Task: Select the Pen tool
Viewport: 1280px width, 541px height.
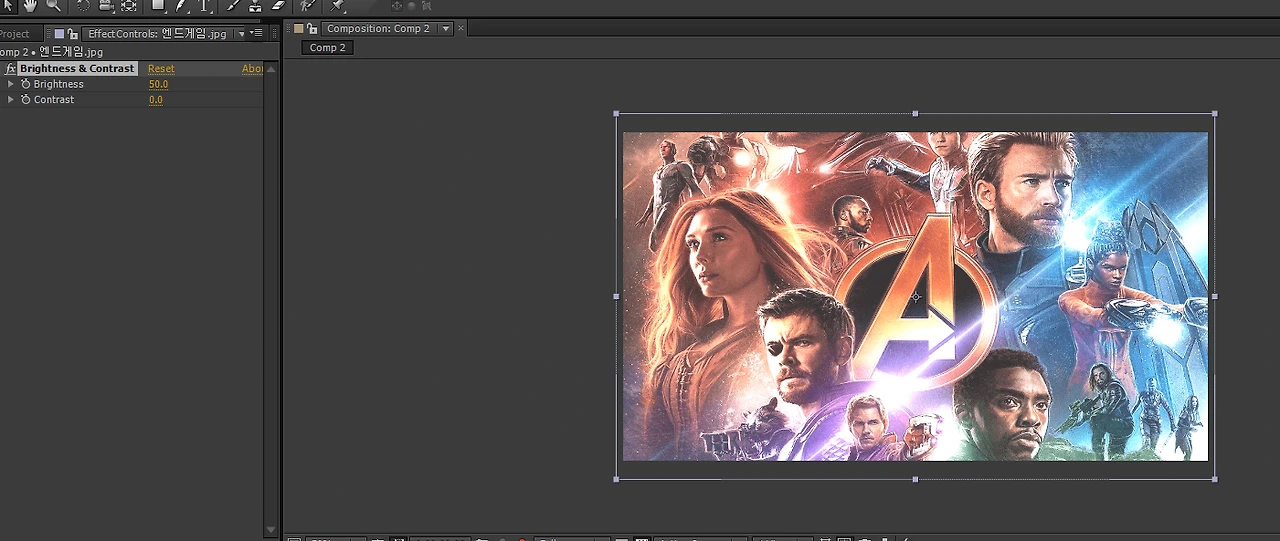Action: click(x=181, y=5)
